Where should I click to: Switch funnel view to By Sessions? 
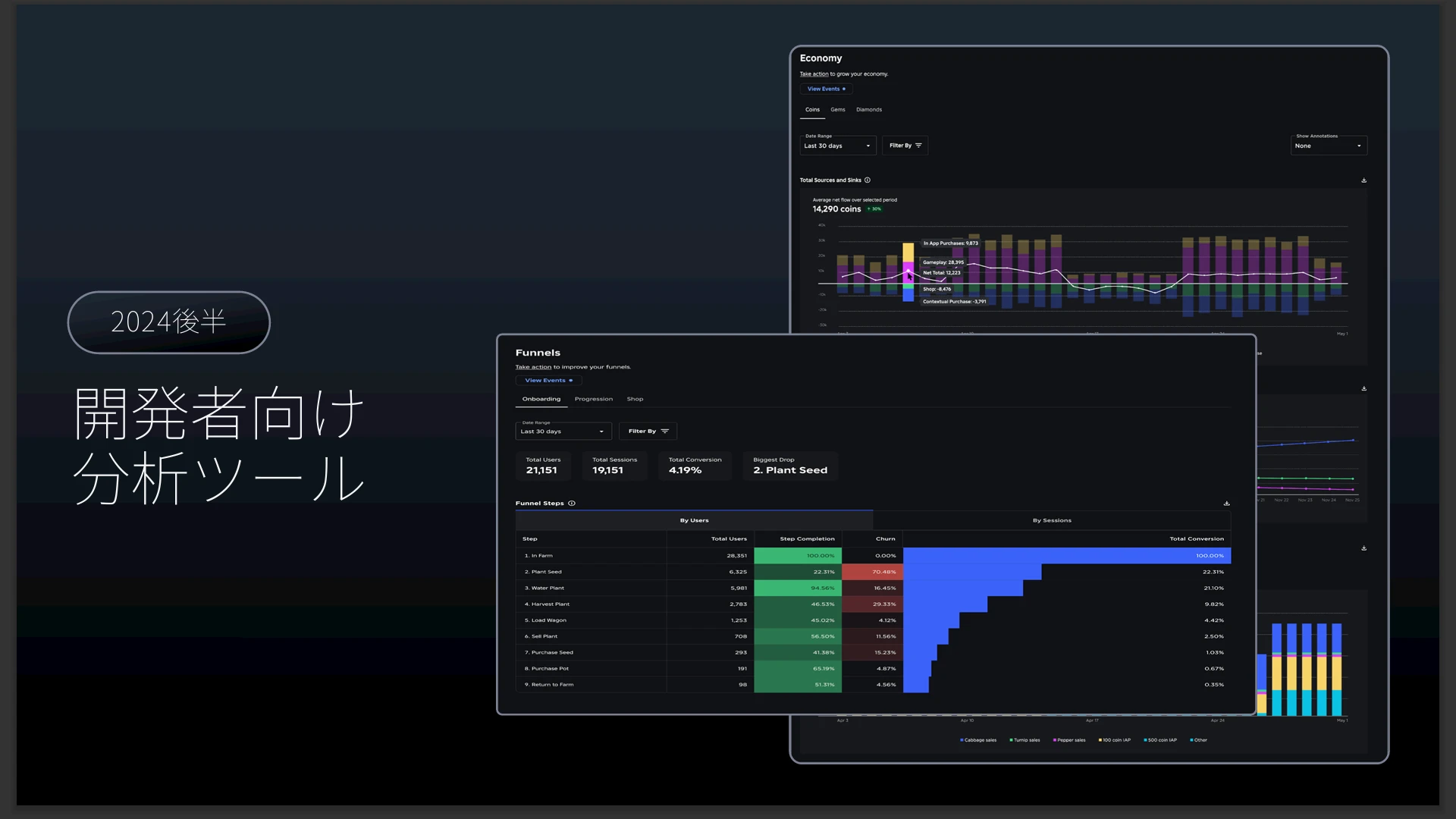(x=1051, y=521)
